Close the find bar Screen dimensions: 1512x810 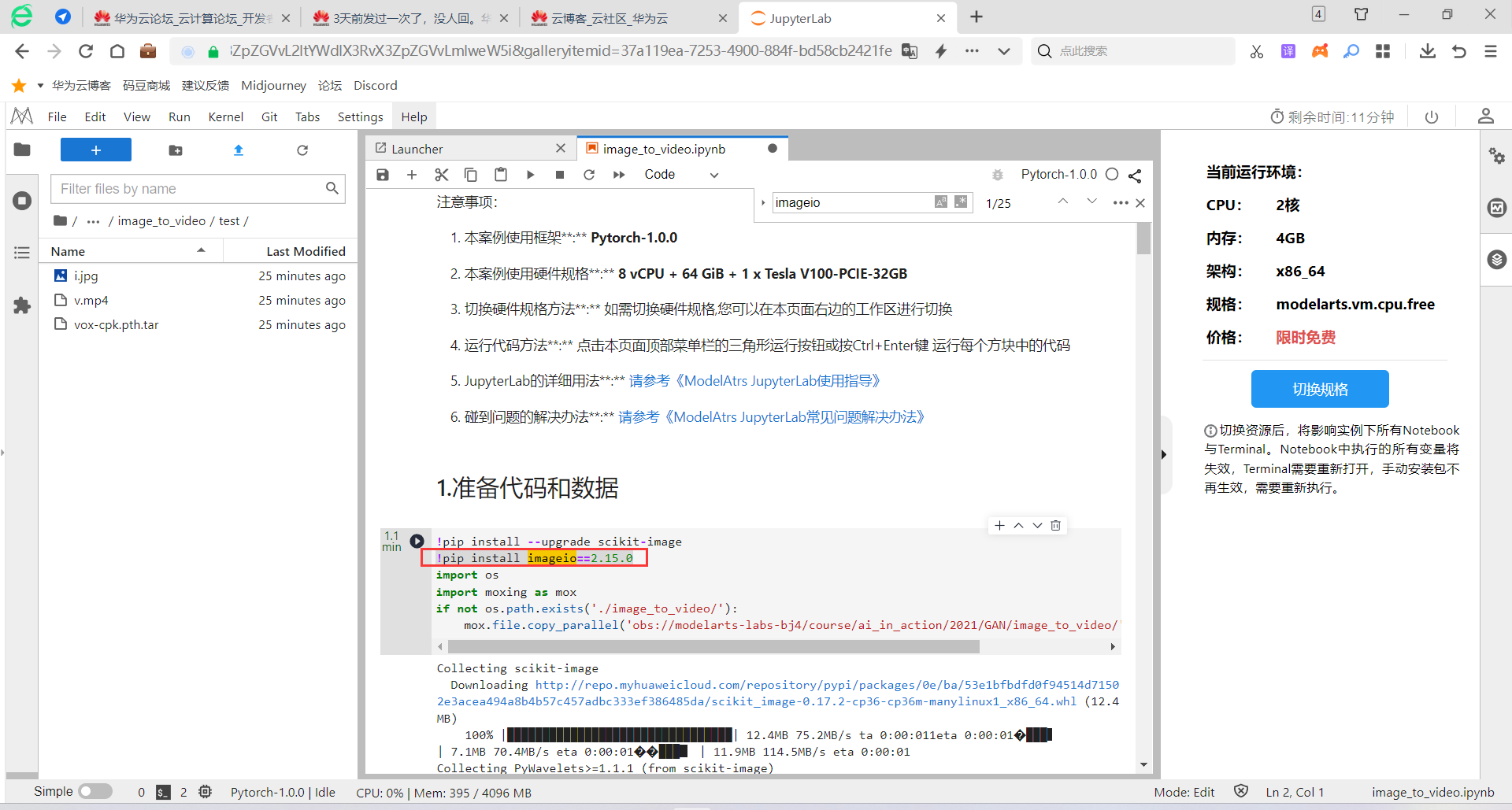tap(1140, 203)
